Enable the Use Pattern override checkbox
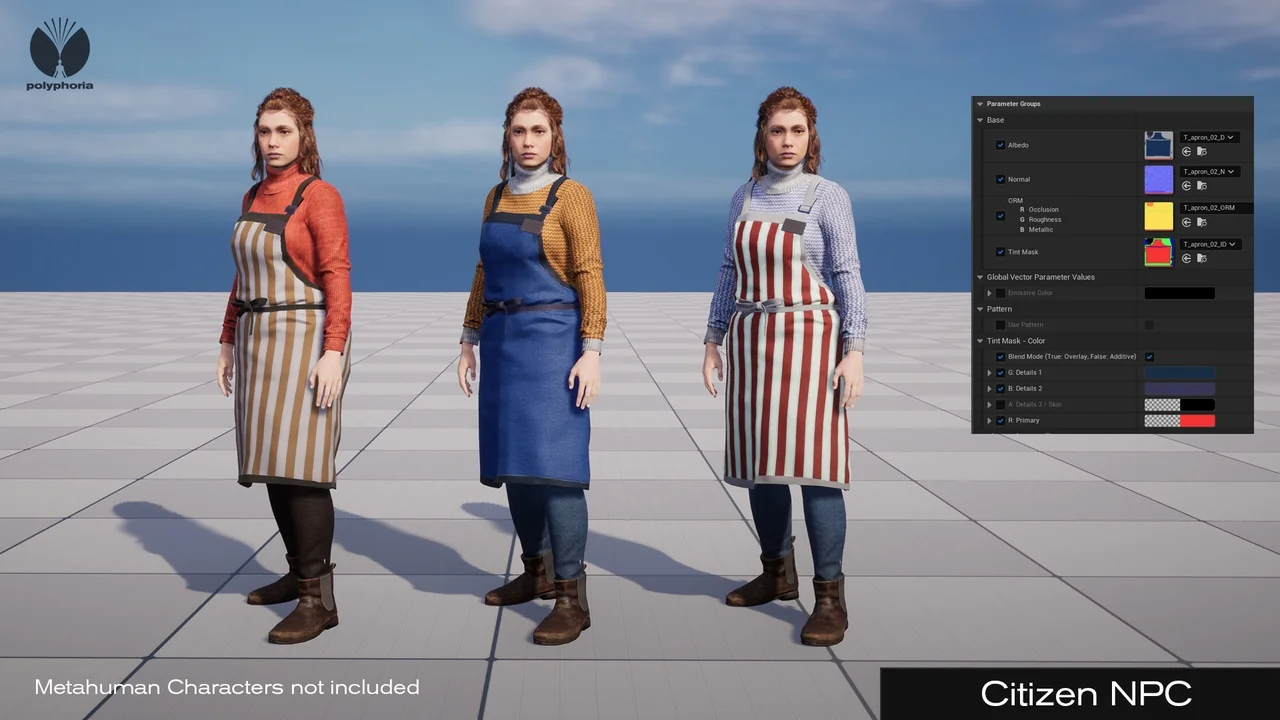This screenshot has height=720, width=1280. (x=1000, y=325)
